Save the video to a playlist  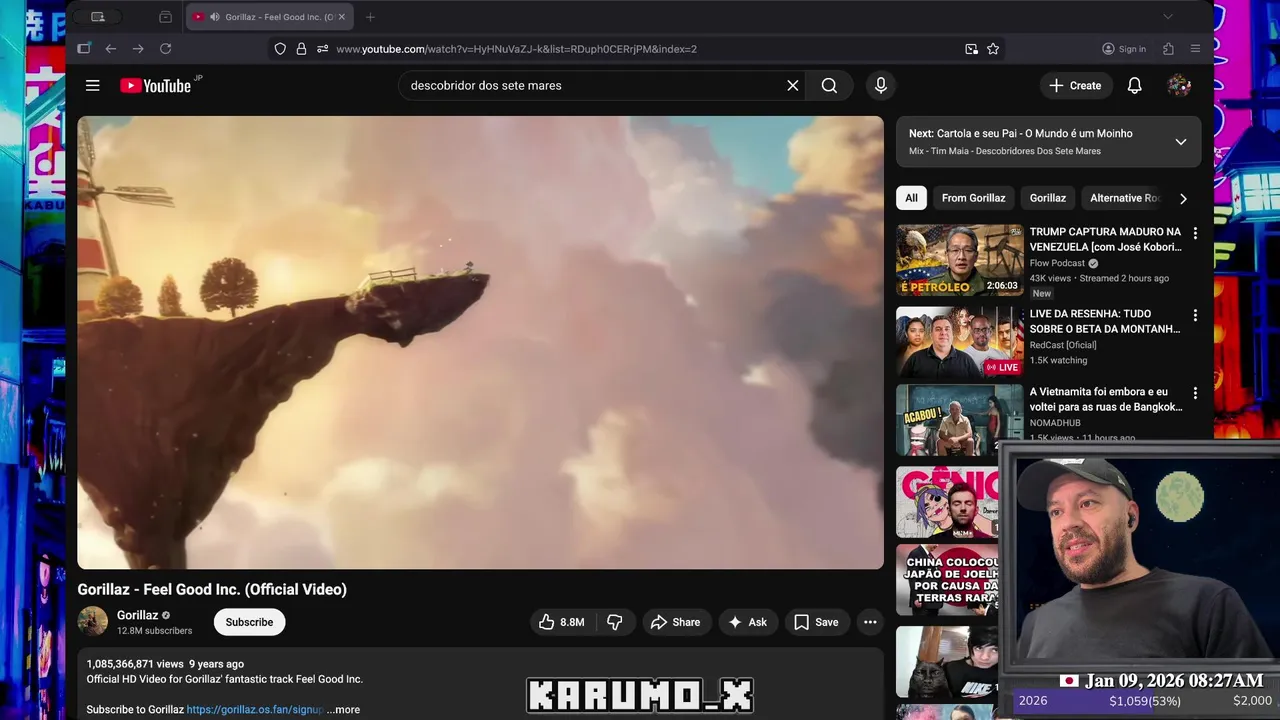coord(816,622)
